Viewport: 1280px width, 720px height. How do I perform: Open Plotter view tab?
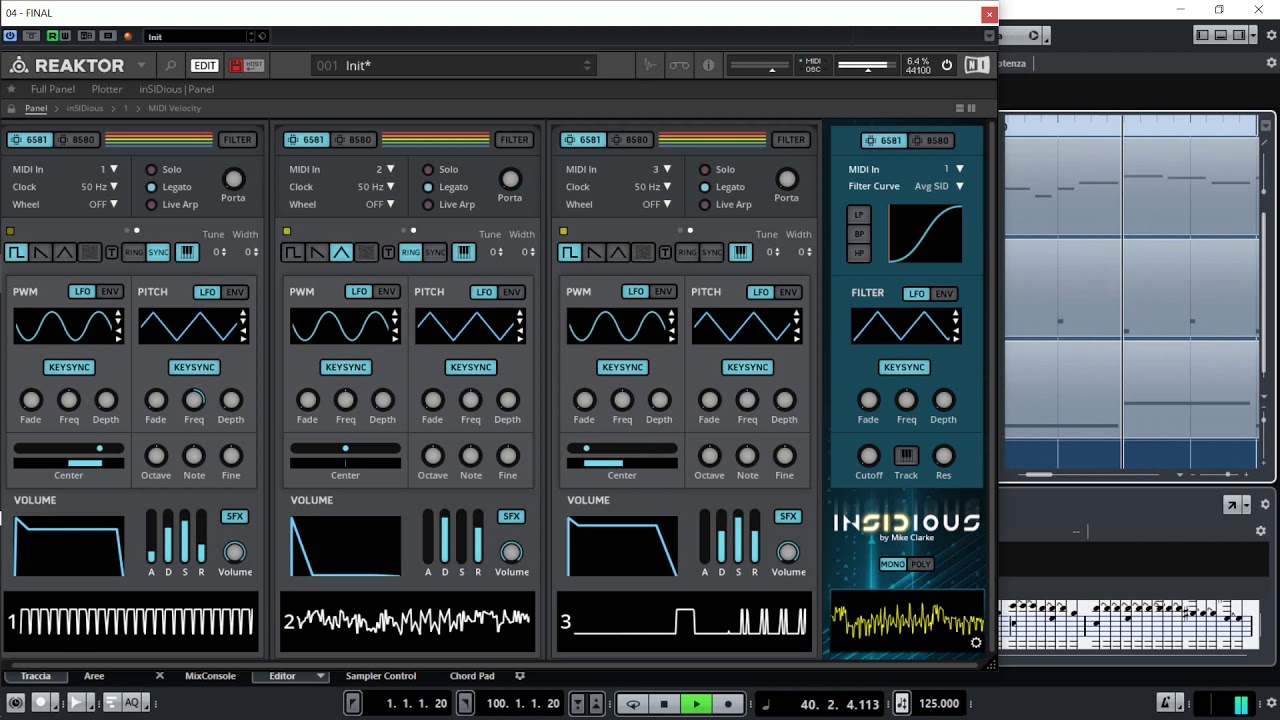click(x=107, y=89)
